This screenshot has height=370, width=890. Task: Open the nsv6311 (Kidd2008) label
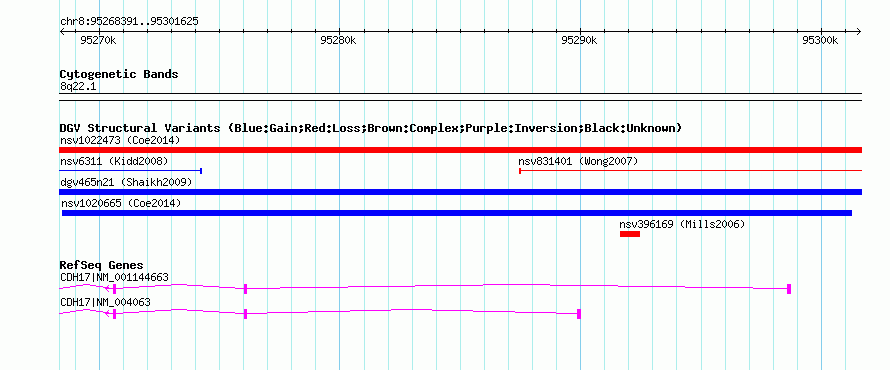coord(114,161)
